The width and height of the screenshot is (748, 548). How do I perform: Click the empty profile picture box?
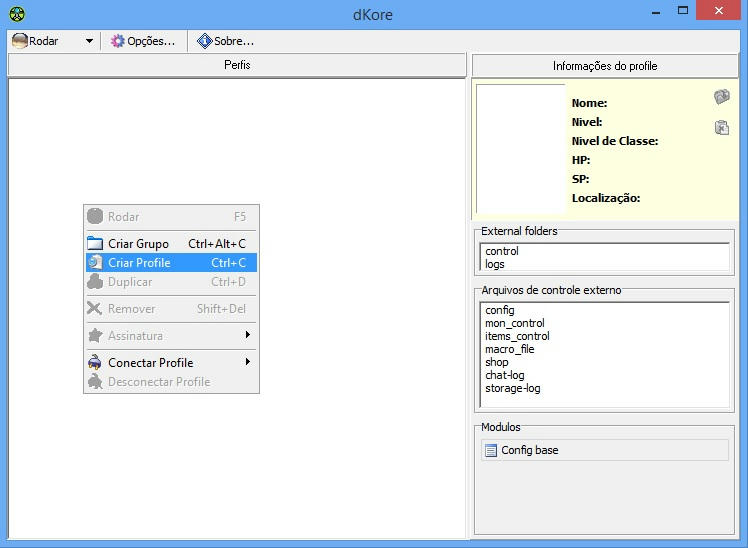[x=520, y=149]
